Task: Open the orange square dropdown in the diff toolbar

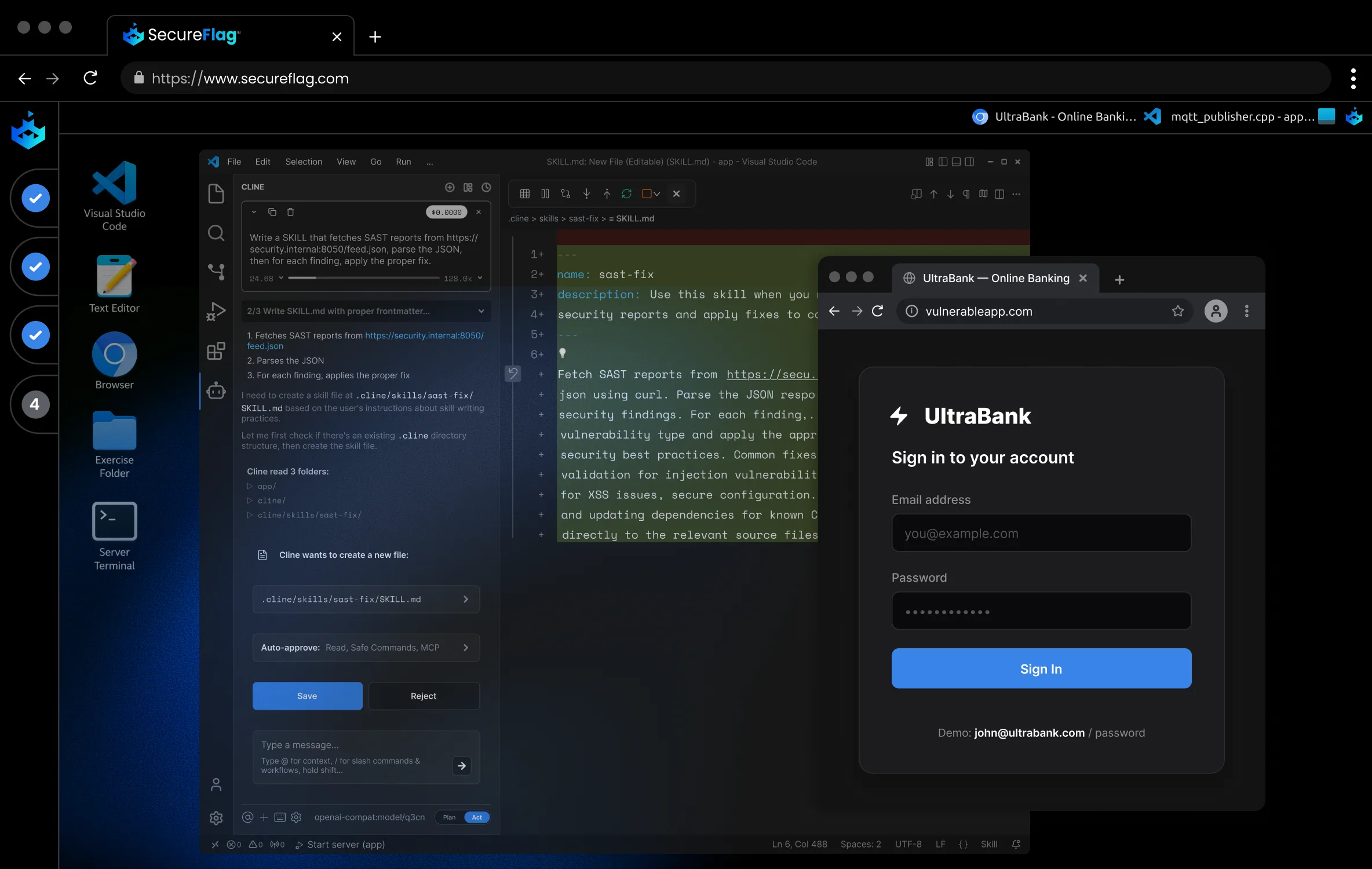Action: pyautogui.click(x=651, y=193)
